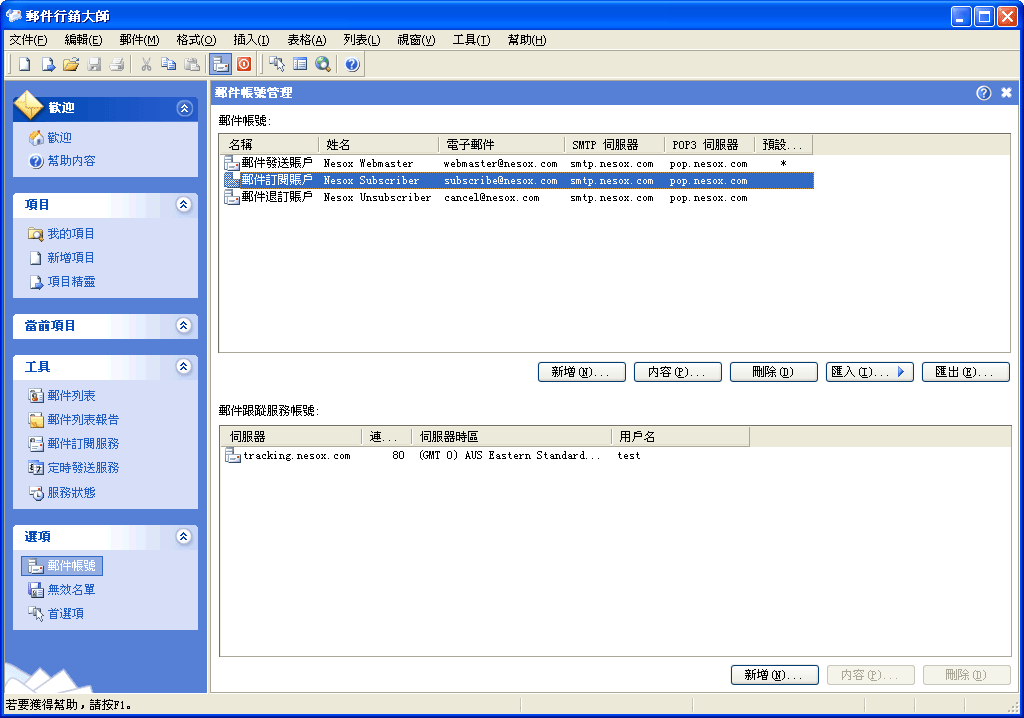Click the open folder toolbar icon
The width and height of the screenshot is (1024, 718).
click(71, 64)
